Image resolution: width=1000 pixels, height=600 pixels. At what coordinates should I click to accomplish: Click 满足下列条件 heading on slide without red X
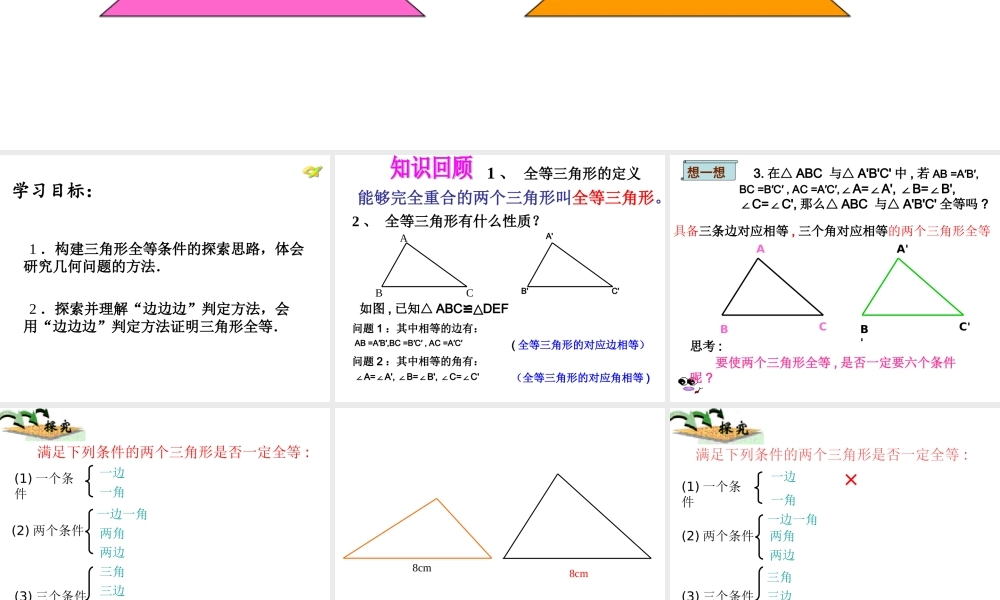tap(174, 452)
